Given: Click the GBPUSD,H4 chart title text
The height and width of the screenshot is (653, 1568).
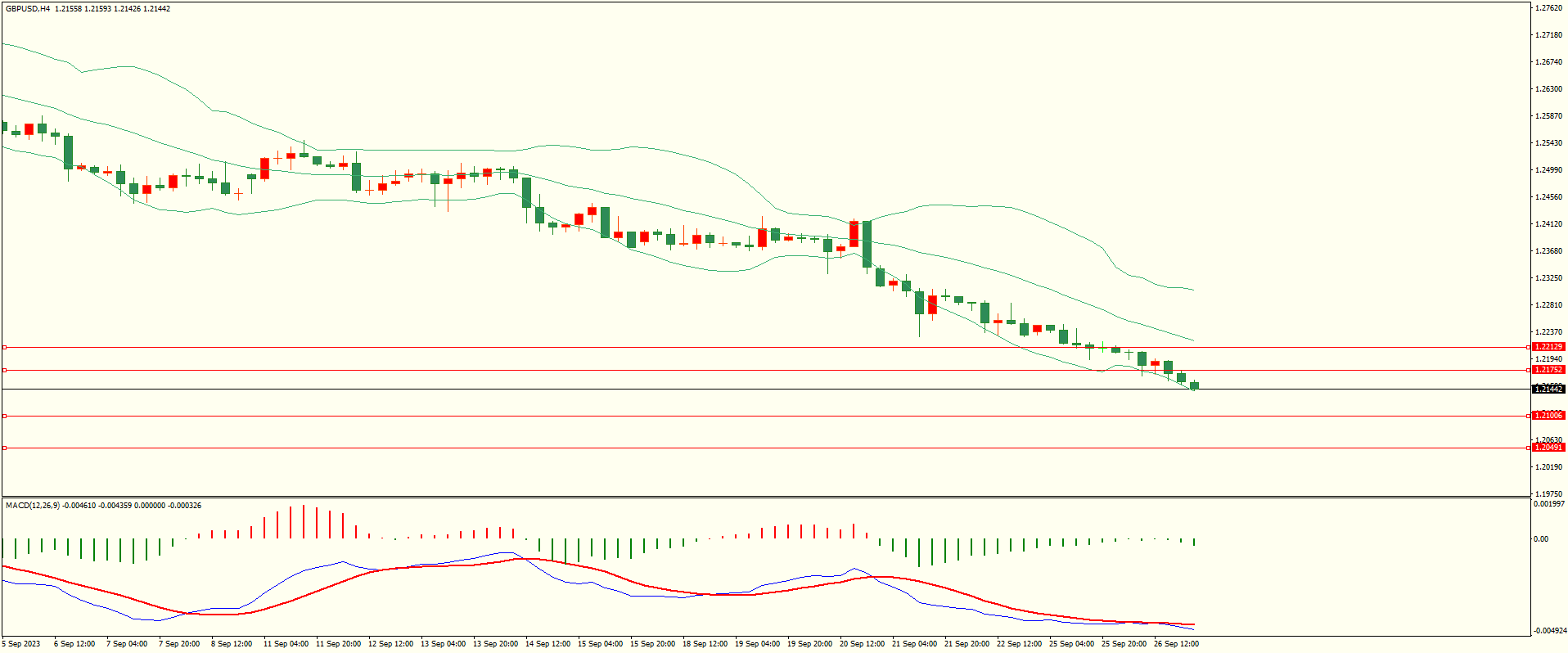Looking at the screenshot, I should coord(28,9).
